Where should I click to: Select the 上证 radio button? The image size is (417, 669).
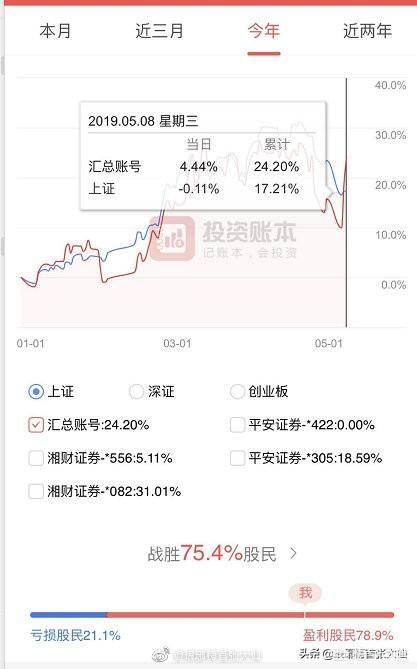point(36,391)
